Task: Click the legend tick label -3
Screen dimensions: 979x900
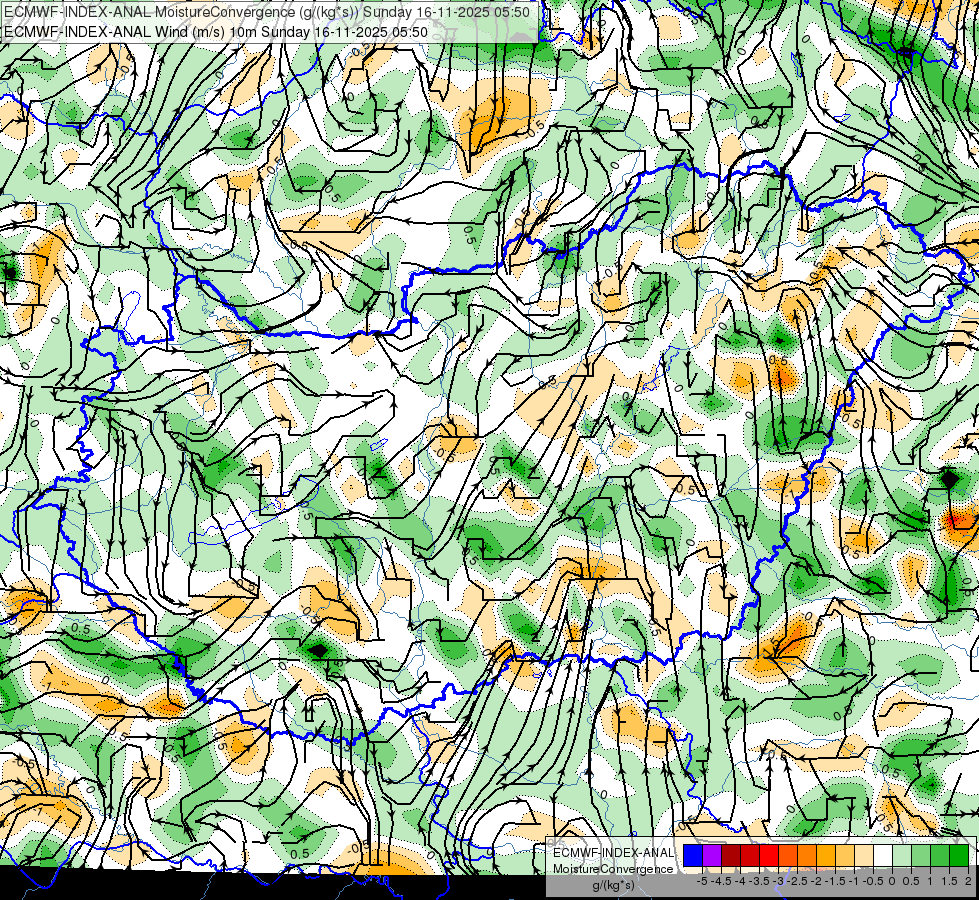Action: [779, 881]
